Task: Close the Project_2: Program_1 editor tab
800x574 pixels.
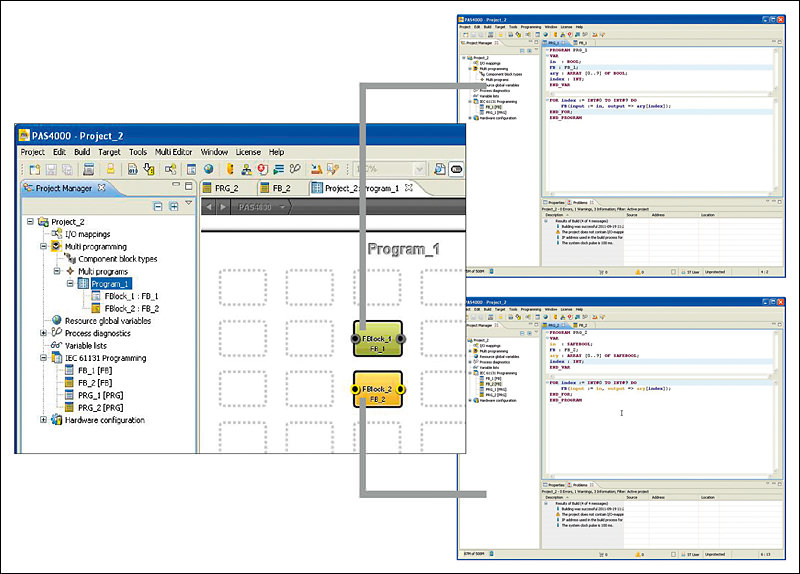Action: click(x=409, y=187)
